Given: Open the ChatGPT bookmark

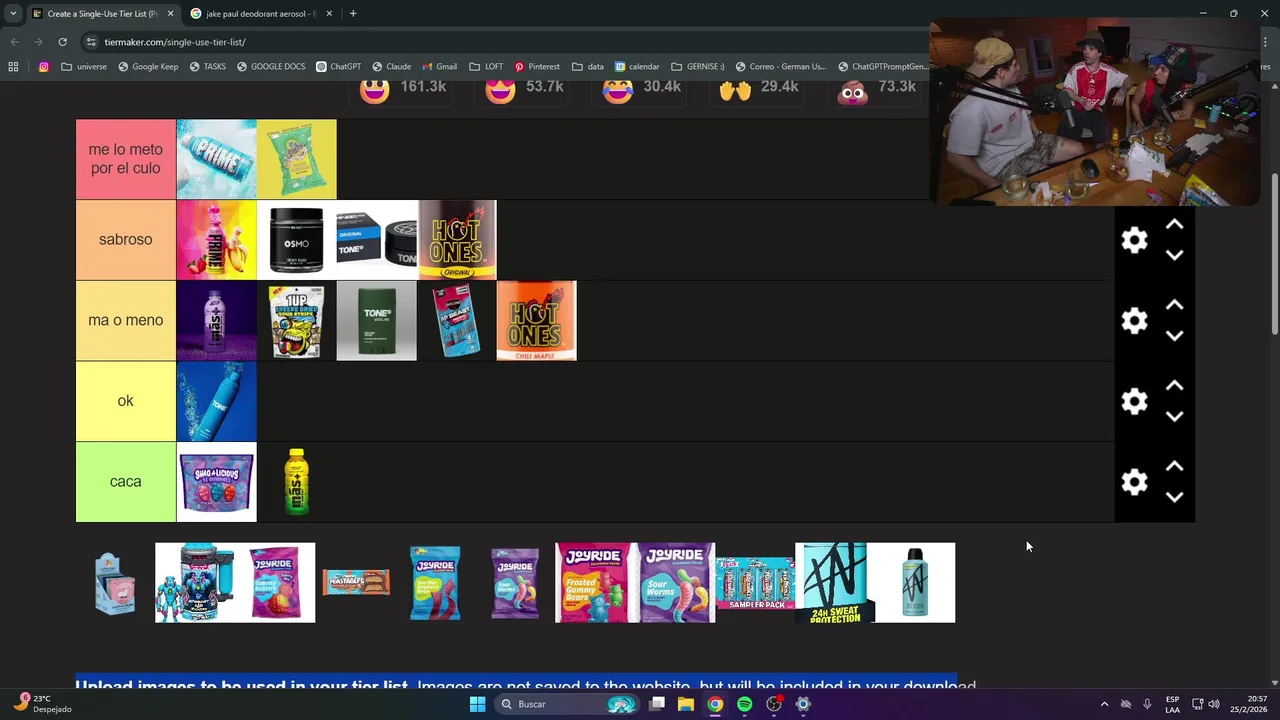Looking at the screenshot, I should tap(339, 67).
